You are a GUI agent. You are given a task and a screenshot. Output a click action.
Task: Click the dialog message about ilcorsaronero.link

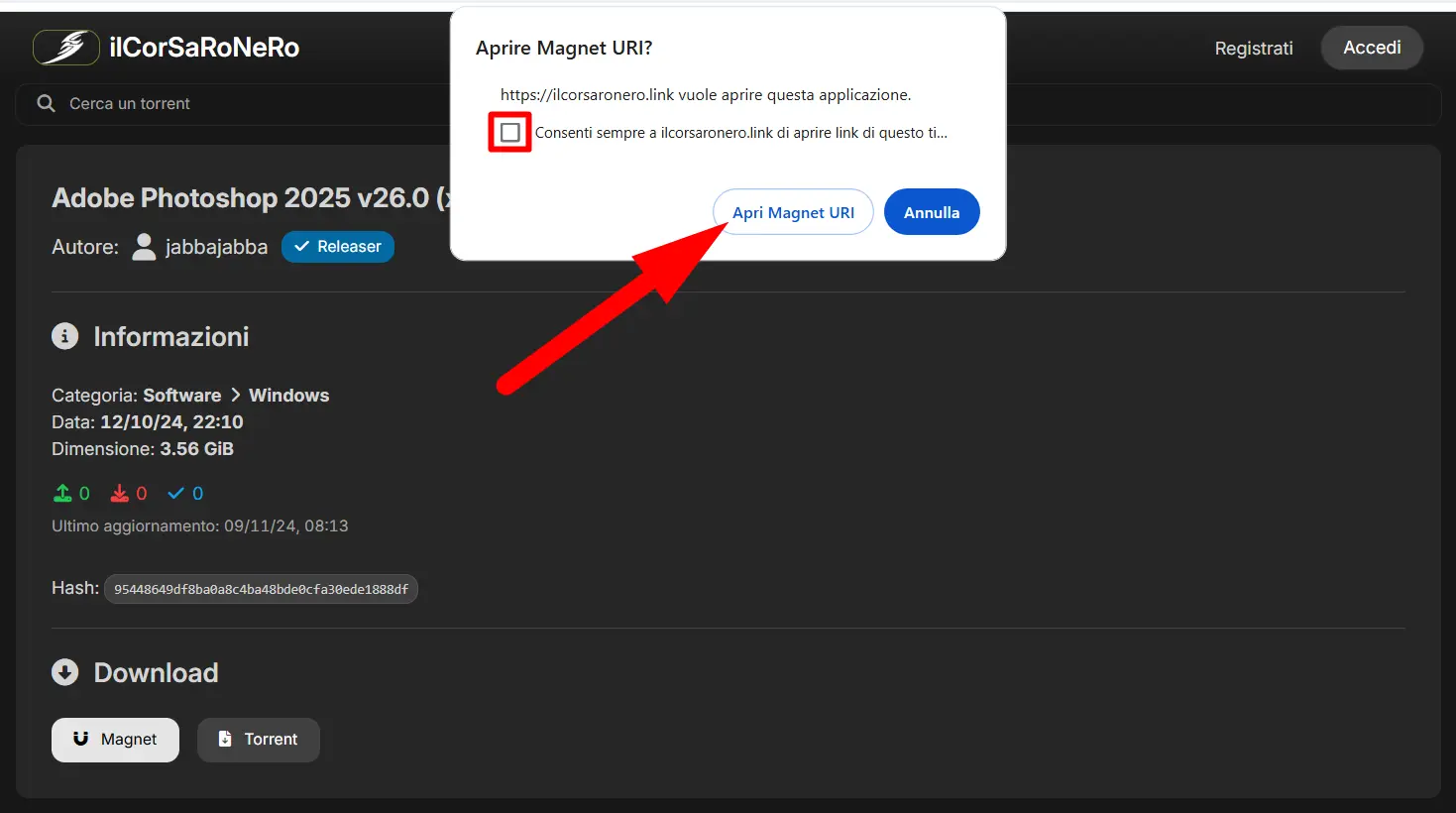pyautogui.click(x=706, y=95)
